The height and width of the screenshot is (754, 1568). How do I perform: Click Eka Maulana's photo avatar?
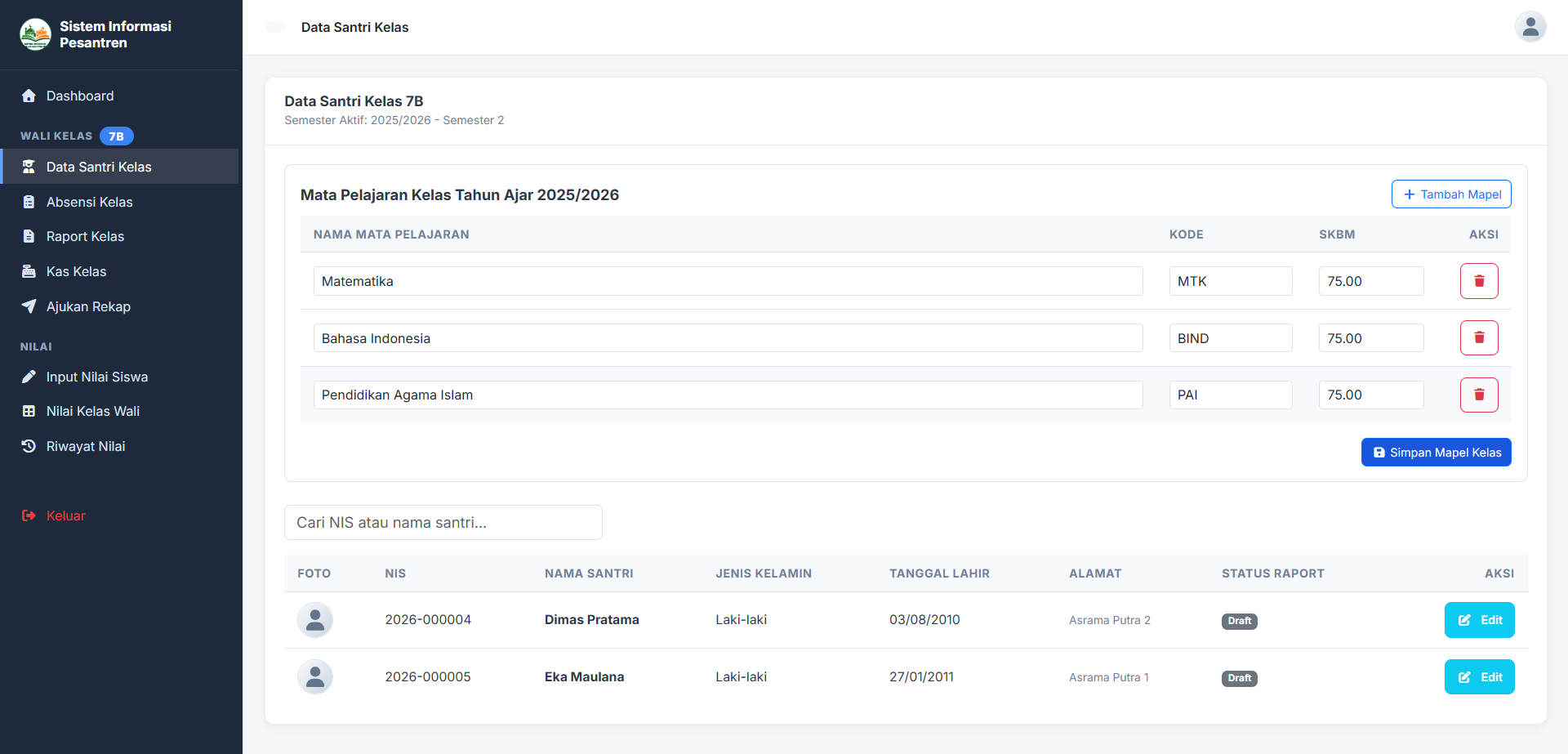coord(315,677)
